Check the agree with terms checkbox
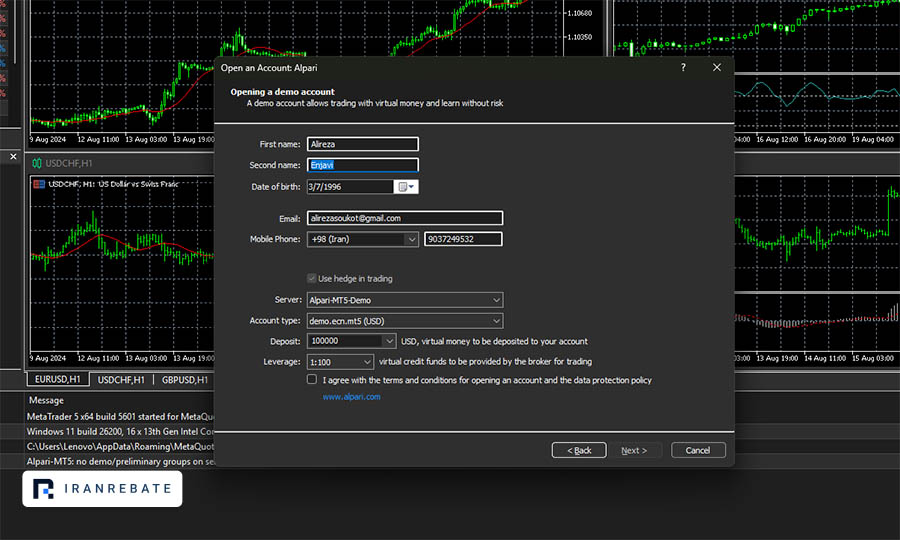Viewport: 900px width, 540px height. pyautogui.click(x=312, y=379)
